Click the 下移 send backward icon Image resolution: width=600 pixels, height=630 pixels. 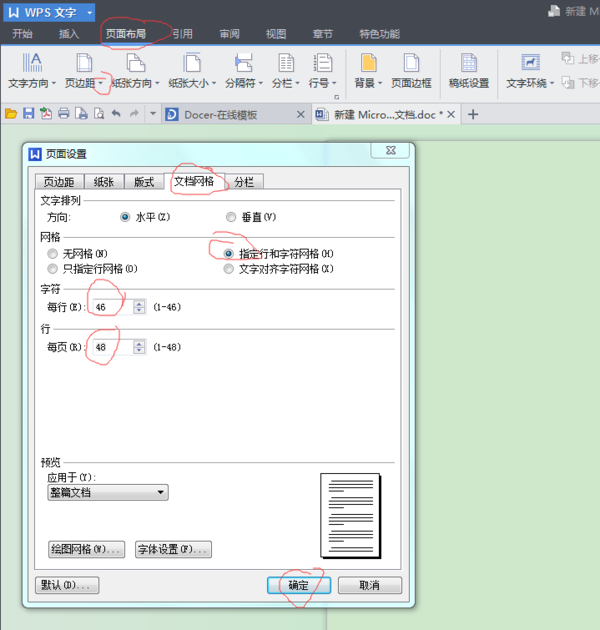(567, 83)
